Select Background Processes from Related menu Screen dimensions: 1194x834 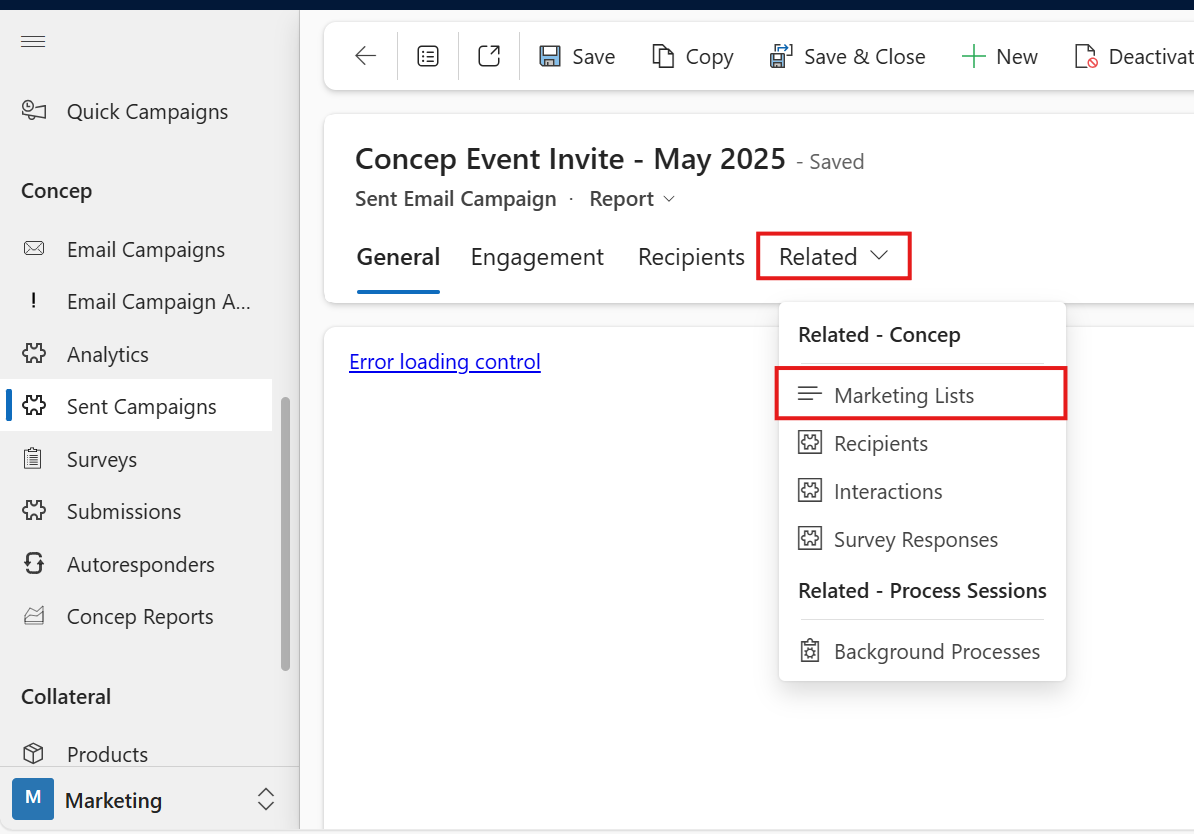(921, 651)
